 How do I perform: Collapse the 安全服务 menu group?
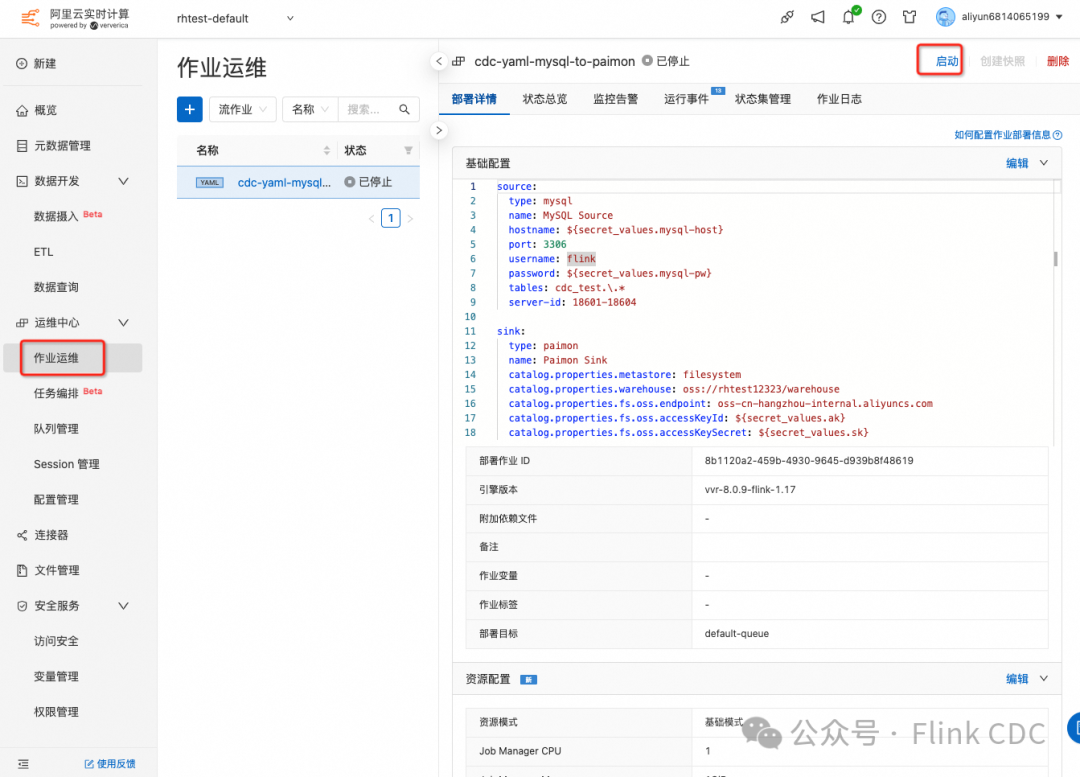coord(123,605)
